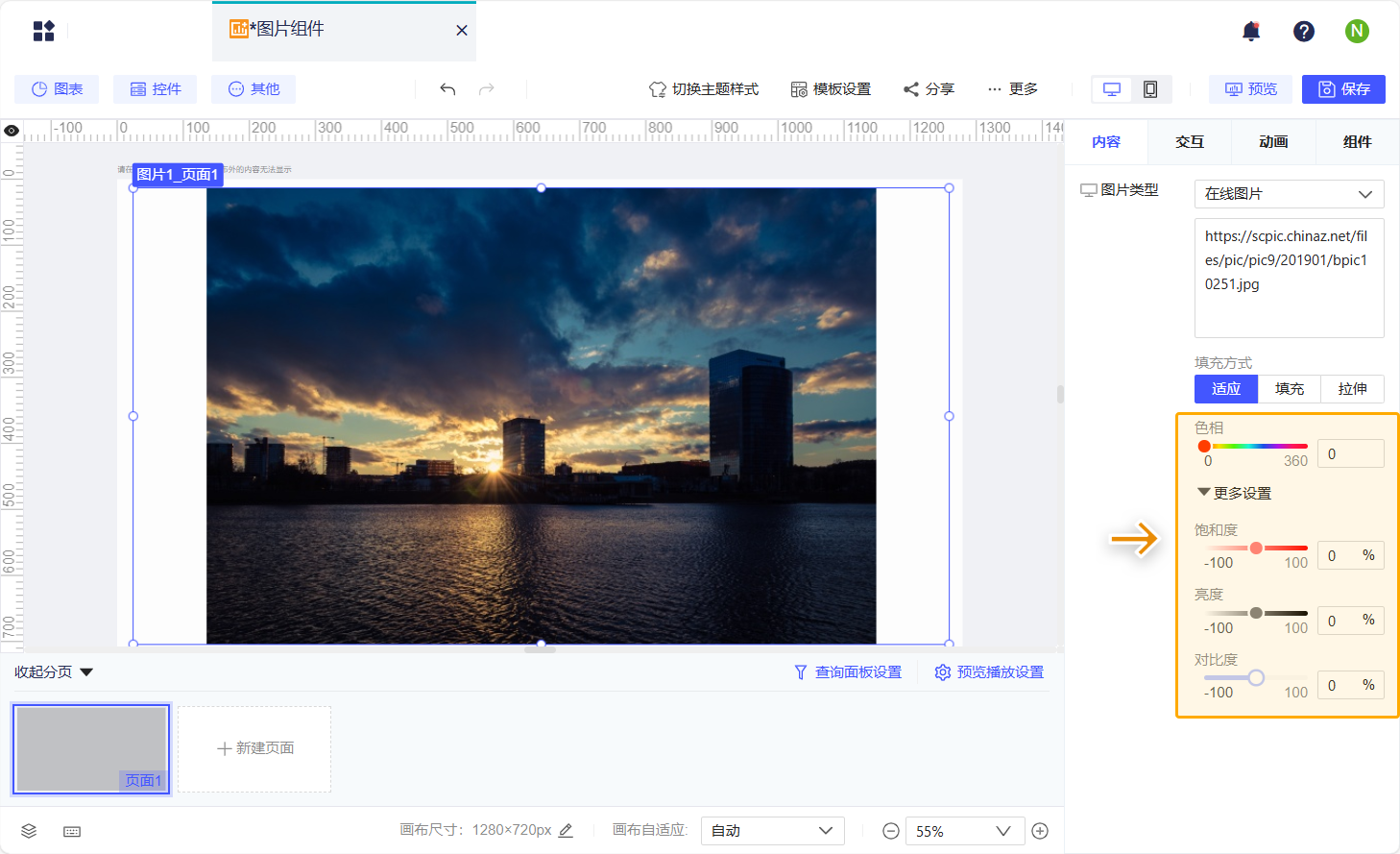Select 适应 fit mode
The image size is (1400, 854).
pos(1226,389)
